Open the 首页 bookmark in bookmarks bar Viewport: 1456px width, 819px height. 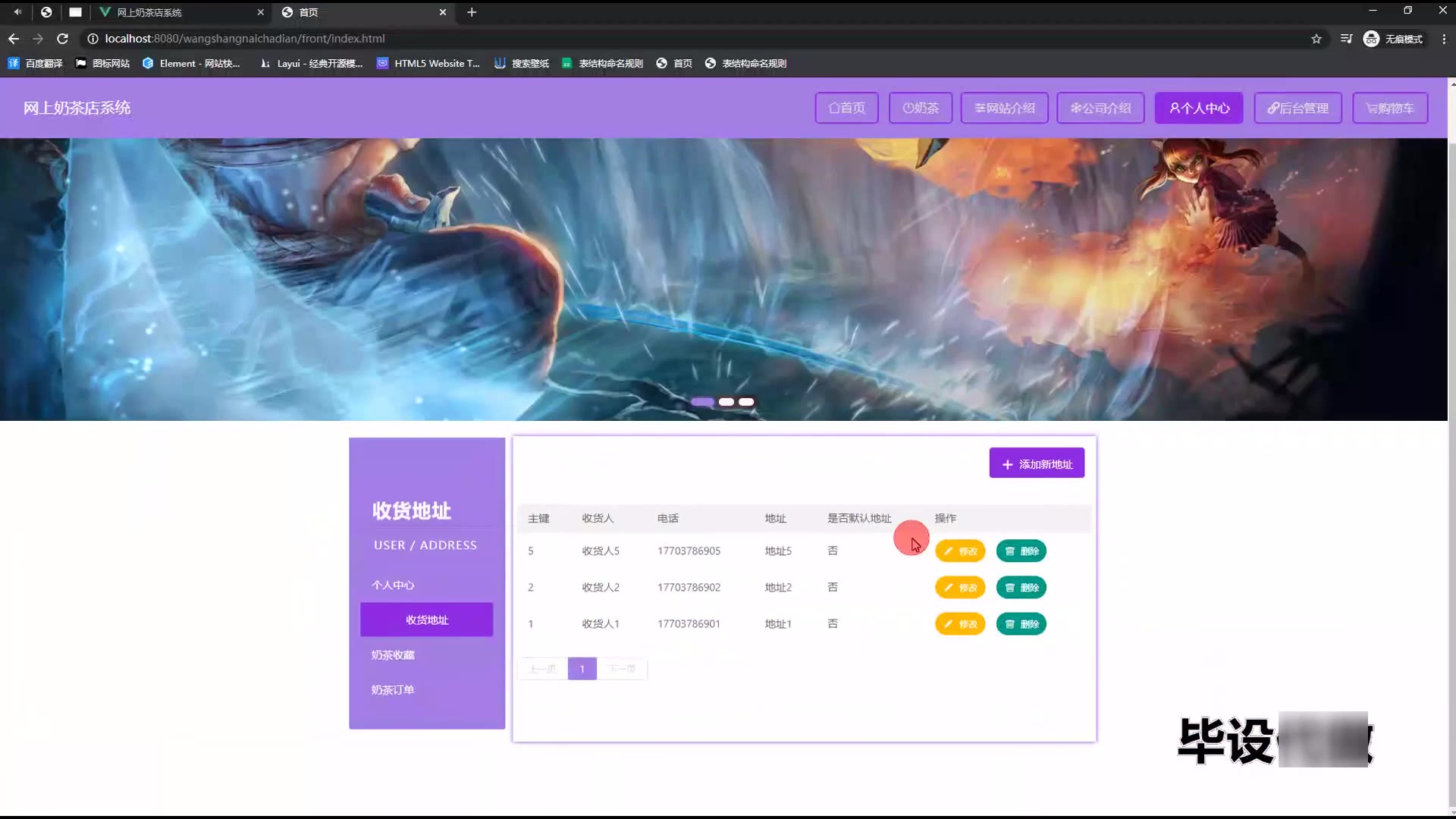tap(674, 64)
